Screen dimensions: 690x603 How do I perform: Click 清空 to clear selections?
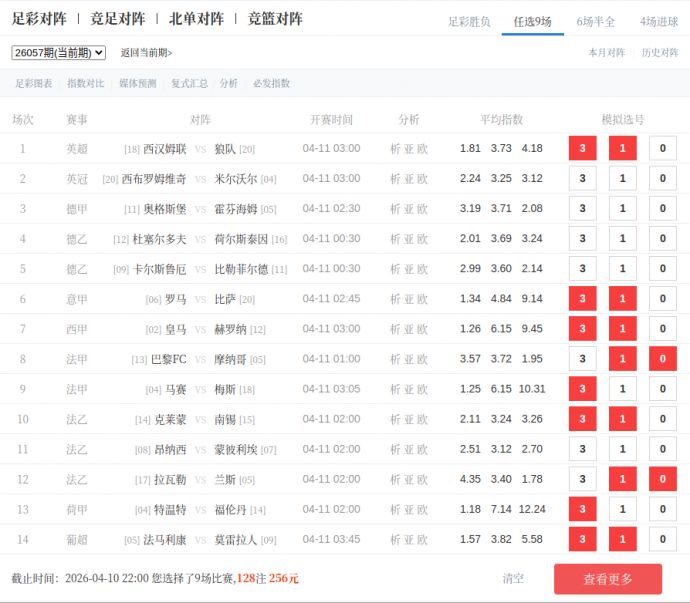click(x=513, y=579)
